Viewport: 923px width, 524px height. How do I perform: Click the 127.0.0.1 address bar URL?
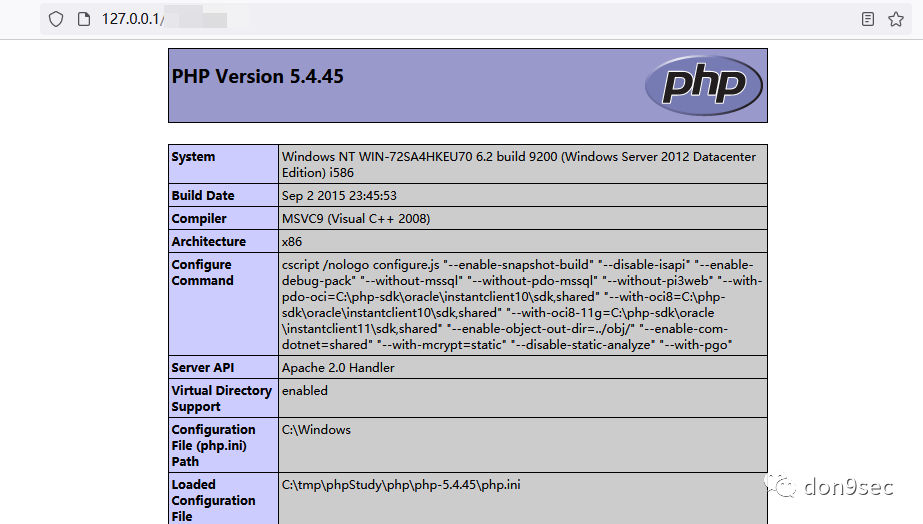coord(132,19)
